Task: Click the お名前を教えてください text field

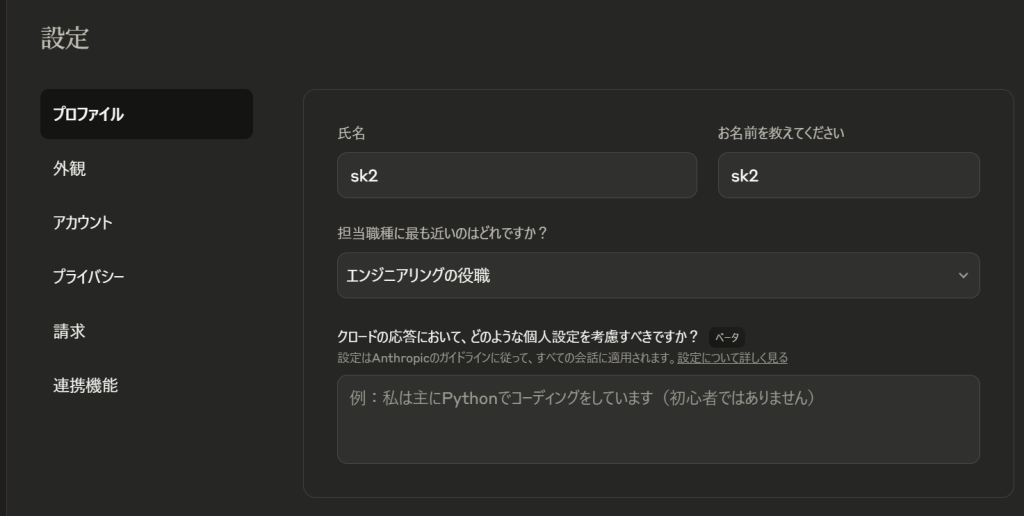Action: click(x=848, y=175)
